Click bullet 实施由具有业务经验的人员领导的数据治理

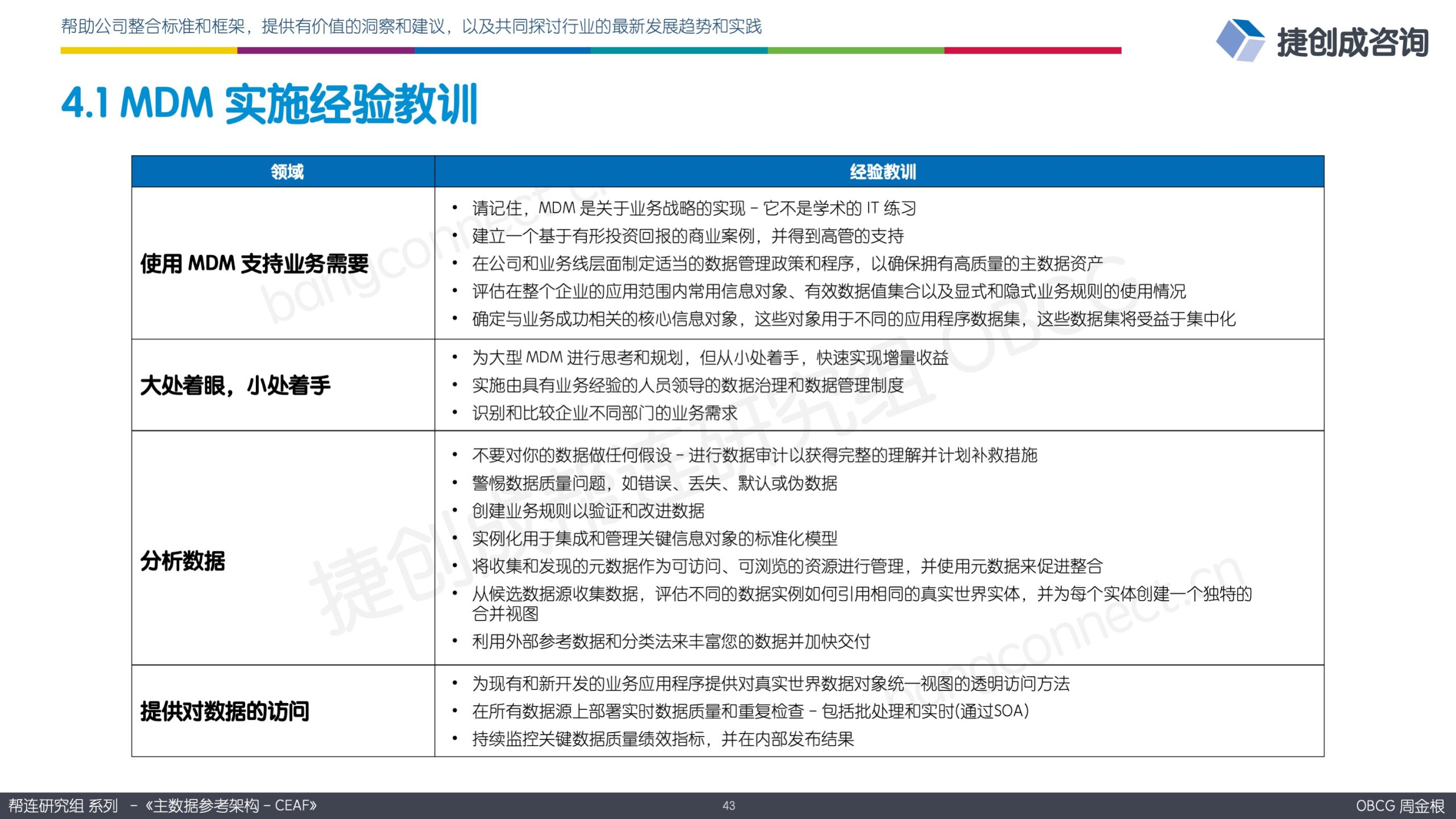688,386
